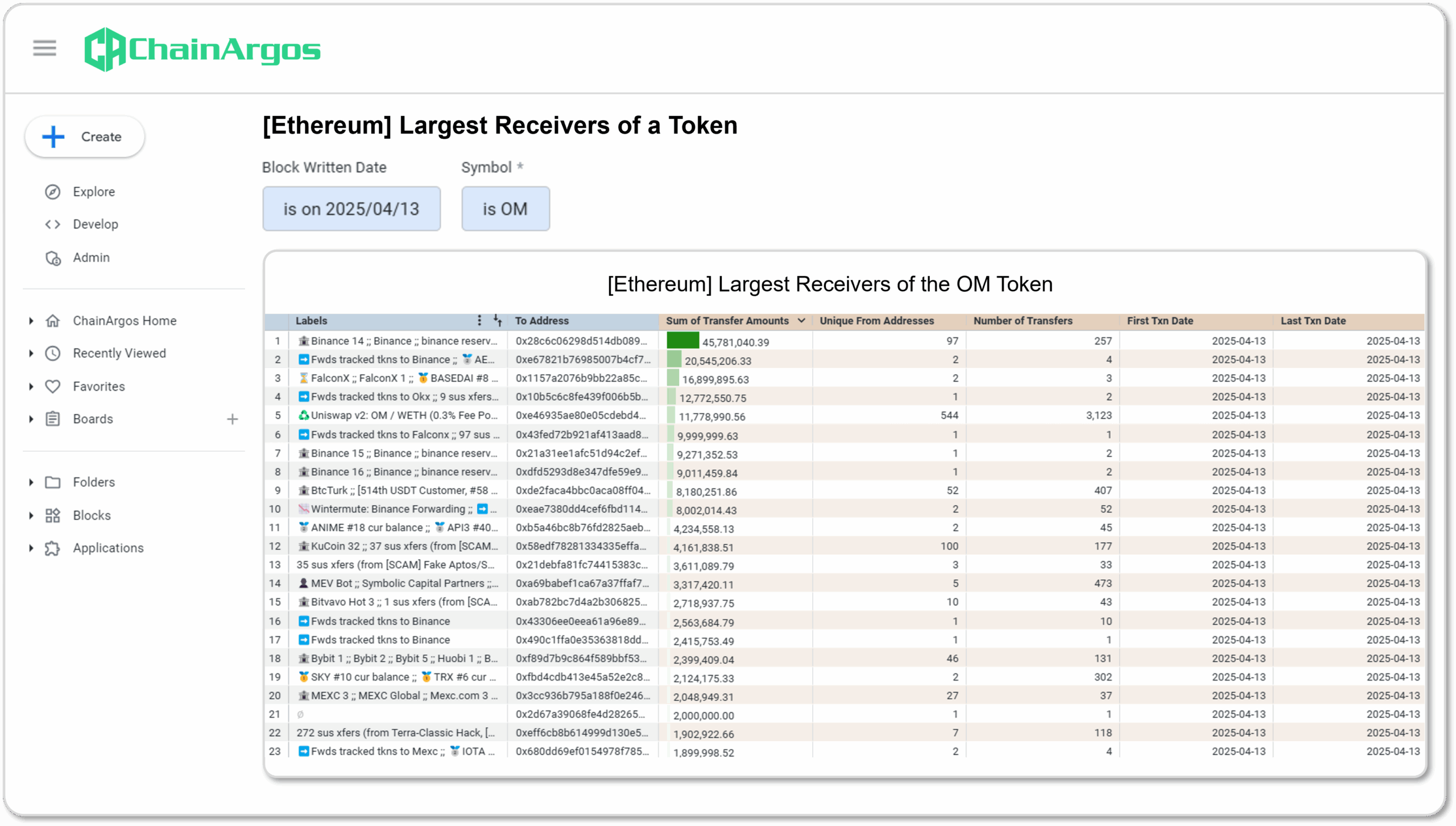The height and width of the screenshot is (826, 1456).
Task: Open the Admin menu item
Action: click(91, 258)
